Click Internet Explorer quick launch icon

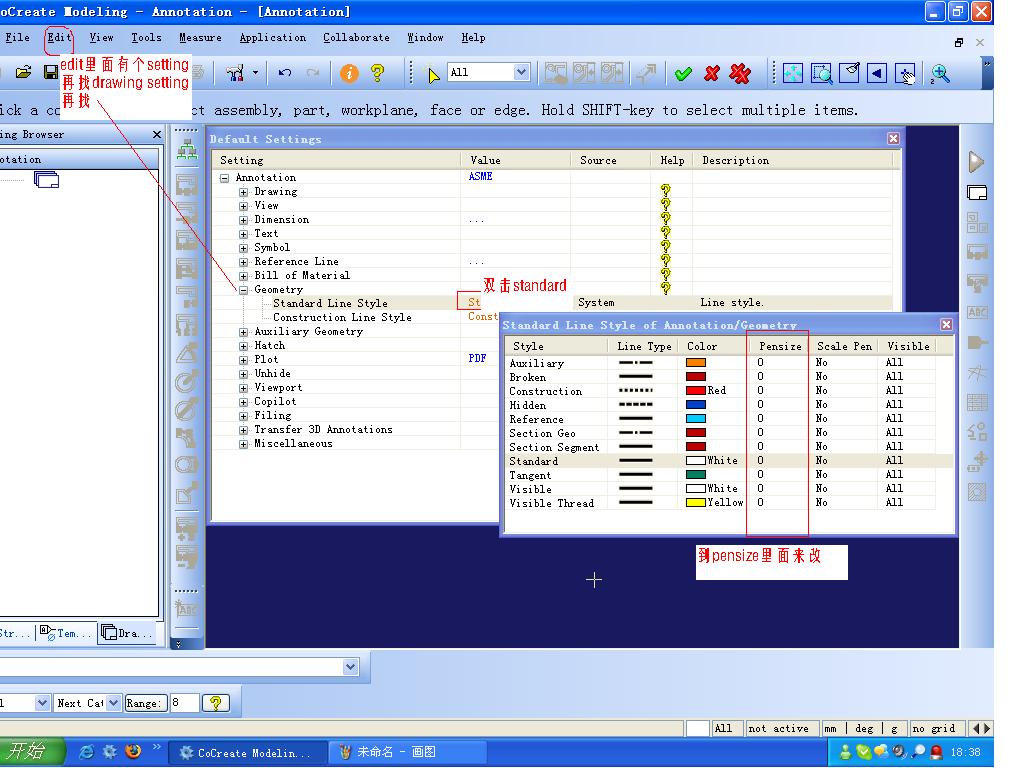coord(86,752)
